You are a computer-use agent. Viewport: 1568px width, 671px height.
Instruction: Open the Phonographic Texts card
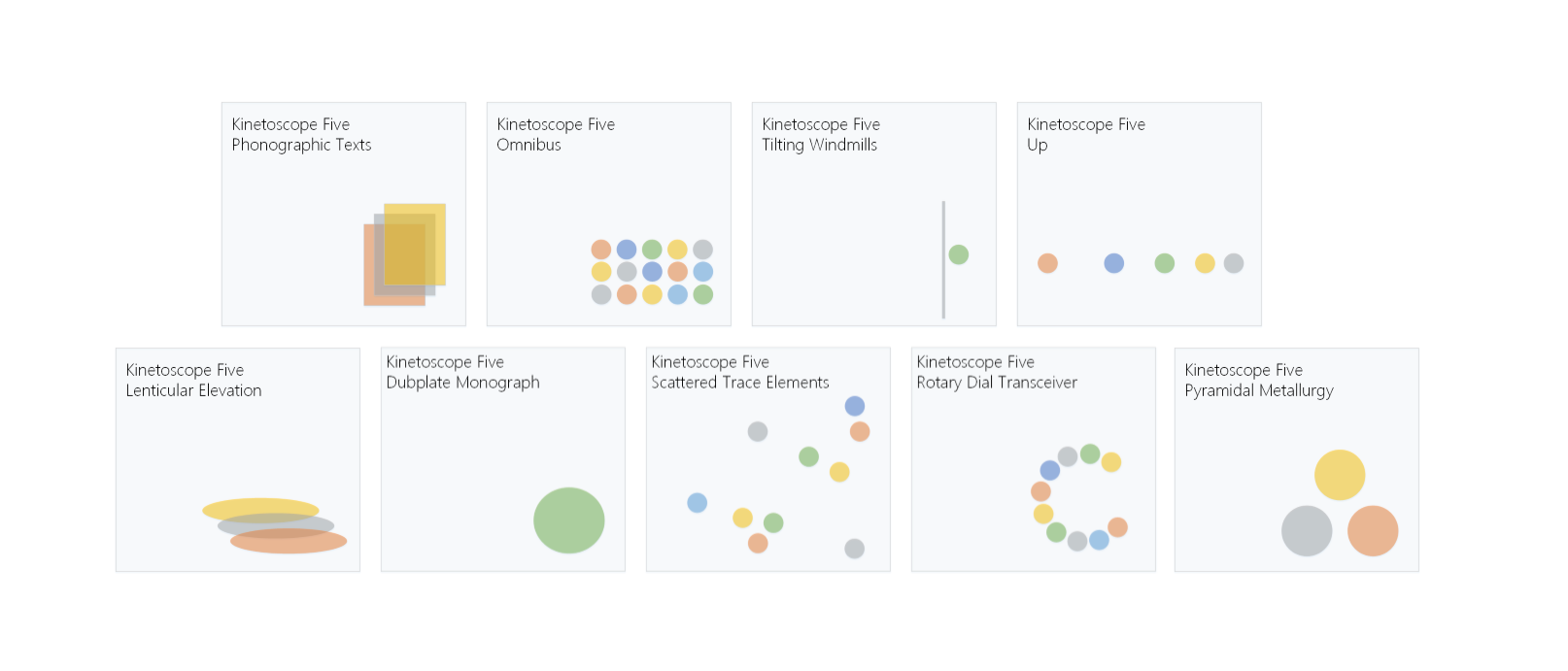tap(343, 214)
